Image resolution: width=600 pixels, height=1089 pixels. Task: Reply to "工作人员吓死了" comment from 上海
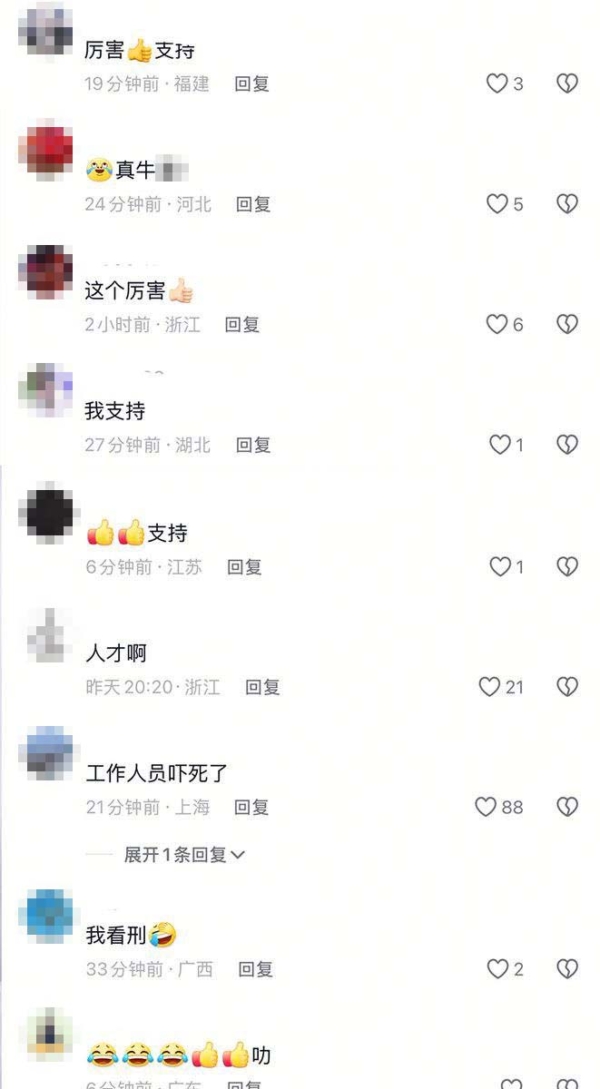point(251,807)
